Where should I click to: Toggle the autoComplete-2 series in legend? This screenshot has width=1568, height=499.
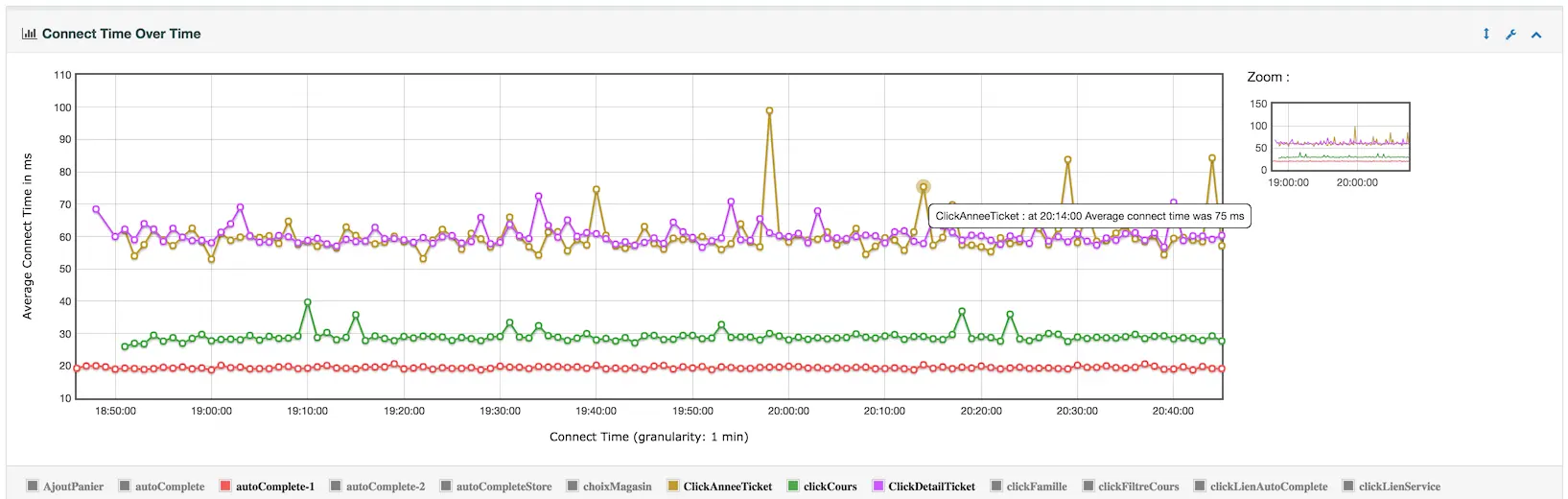378,487
